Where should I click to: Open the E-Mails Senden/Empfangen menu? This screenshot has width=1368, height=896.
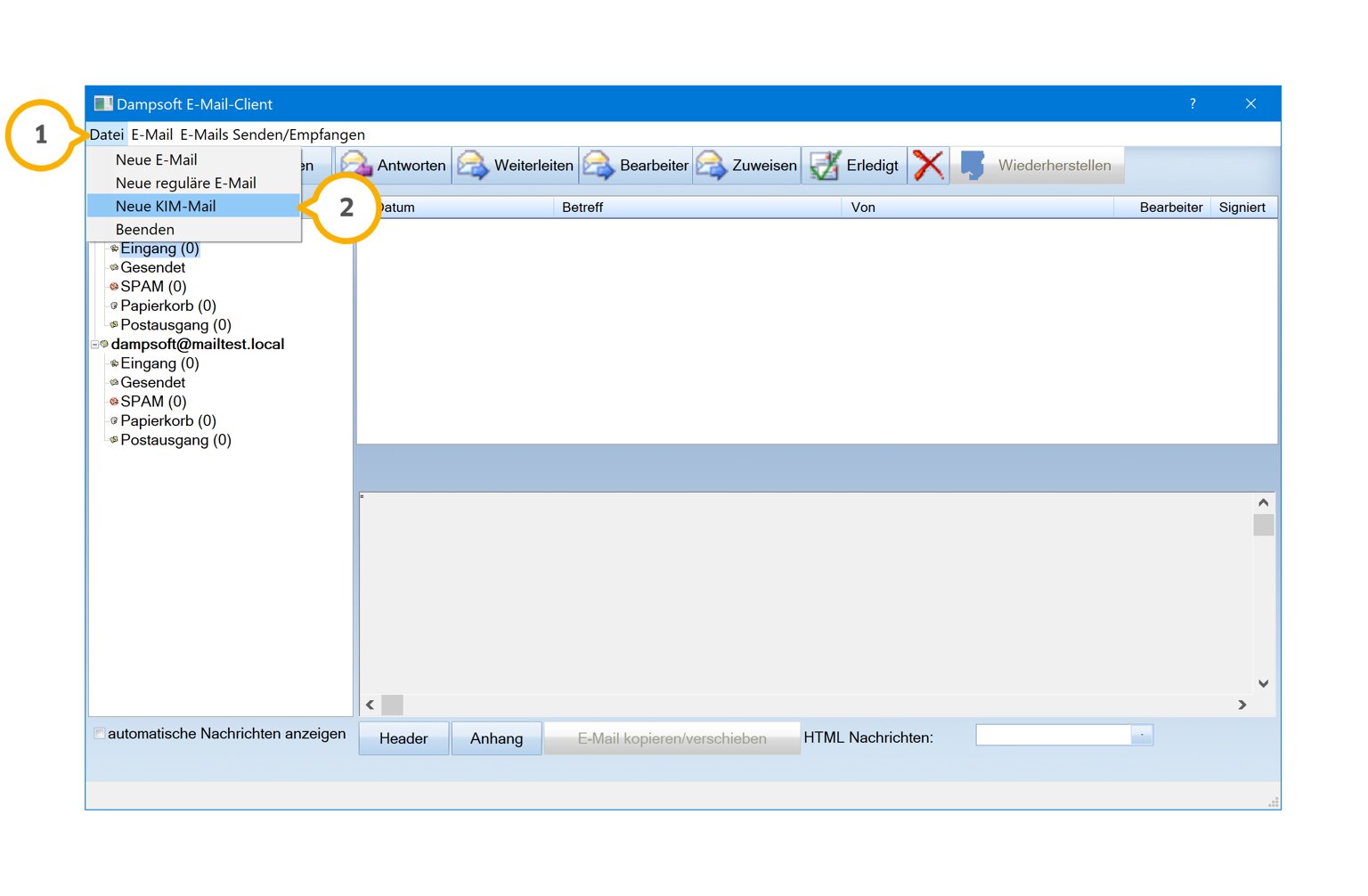click(x=273, y=134)
